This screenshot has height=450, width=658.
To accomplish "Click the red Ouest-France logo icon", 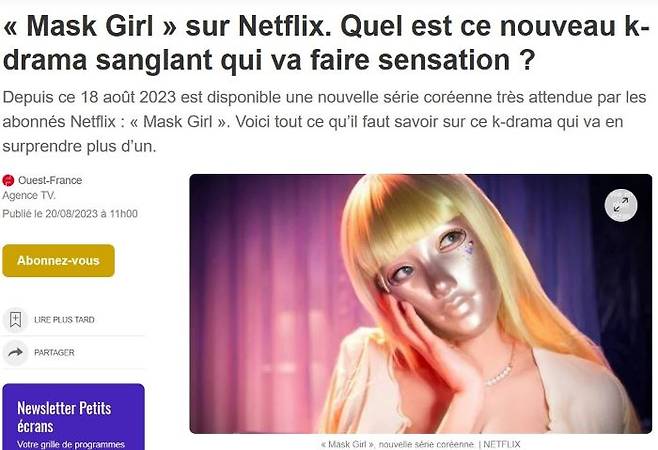I will tap(8, 181).
